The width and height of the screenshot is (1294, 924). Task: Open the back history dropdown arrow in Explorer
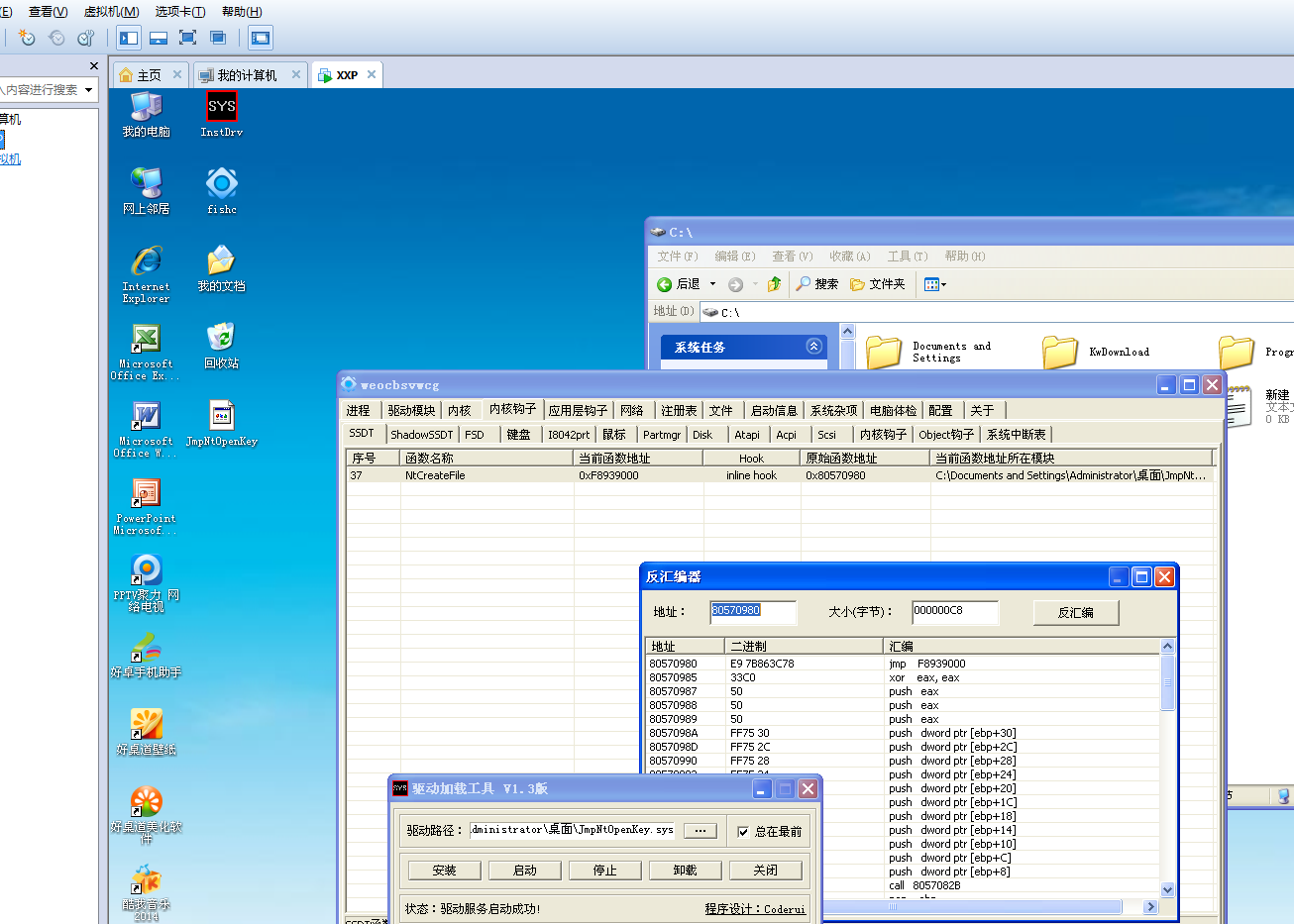[712, 284]
